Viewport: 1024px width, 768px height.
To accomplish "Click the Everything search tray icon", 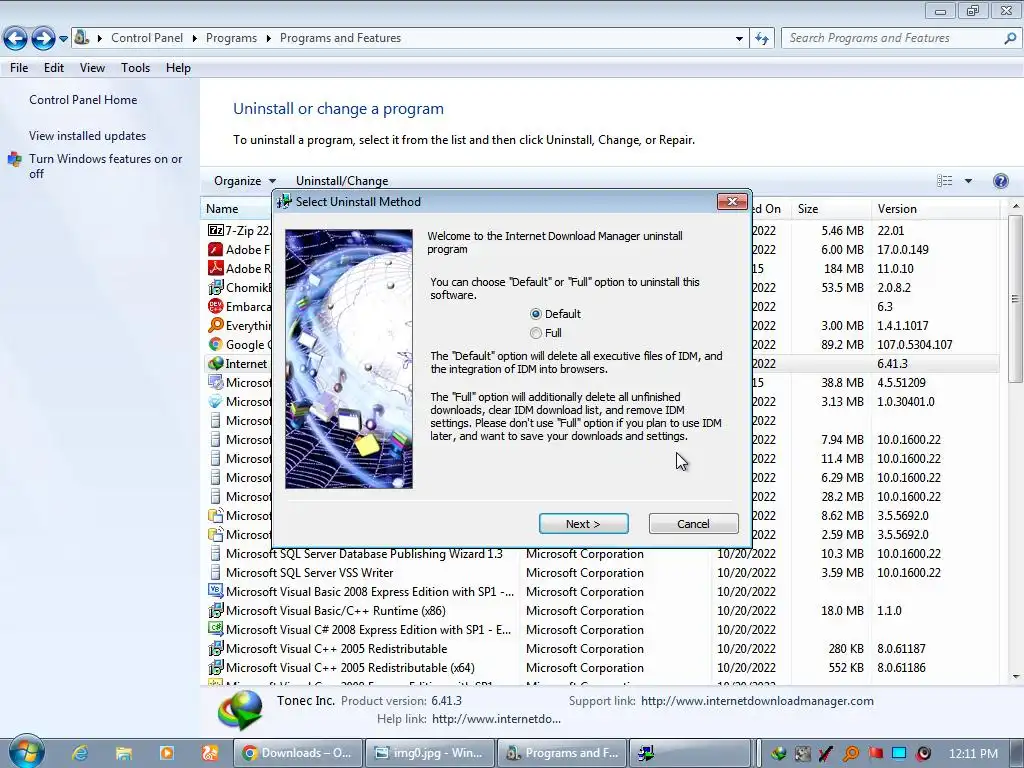I will pos(851,754).
